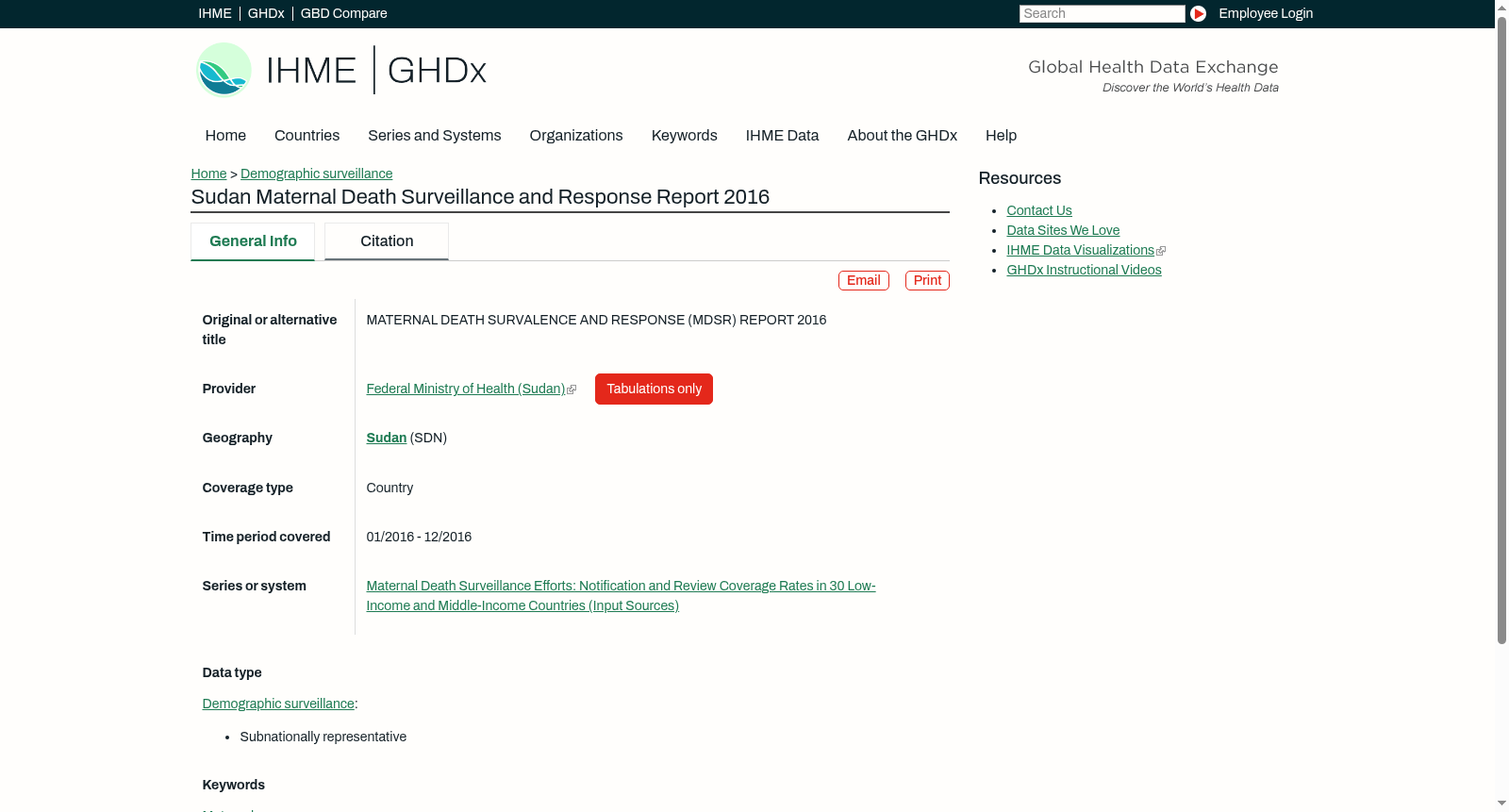This screenshot has height=812, width=1509.
Task: Click the vertical scrollbar thumb
Action: [x=1501, y=330]
